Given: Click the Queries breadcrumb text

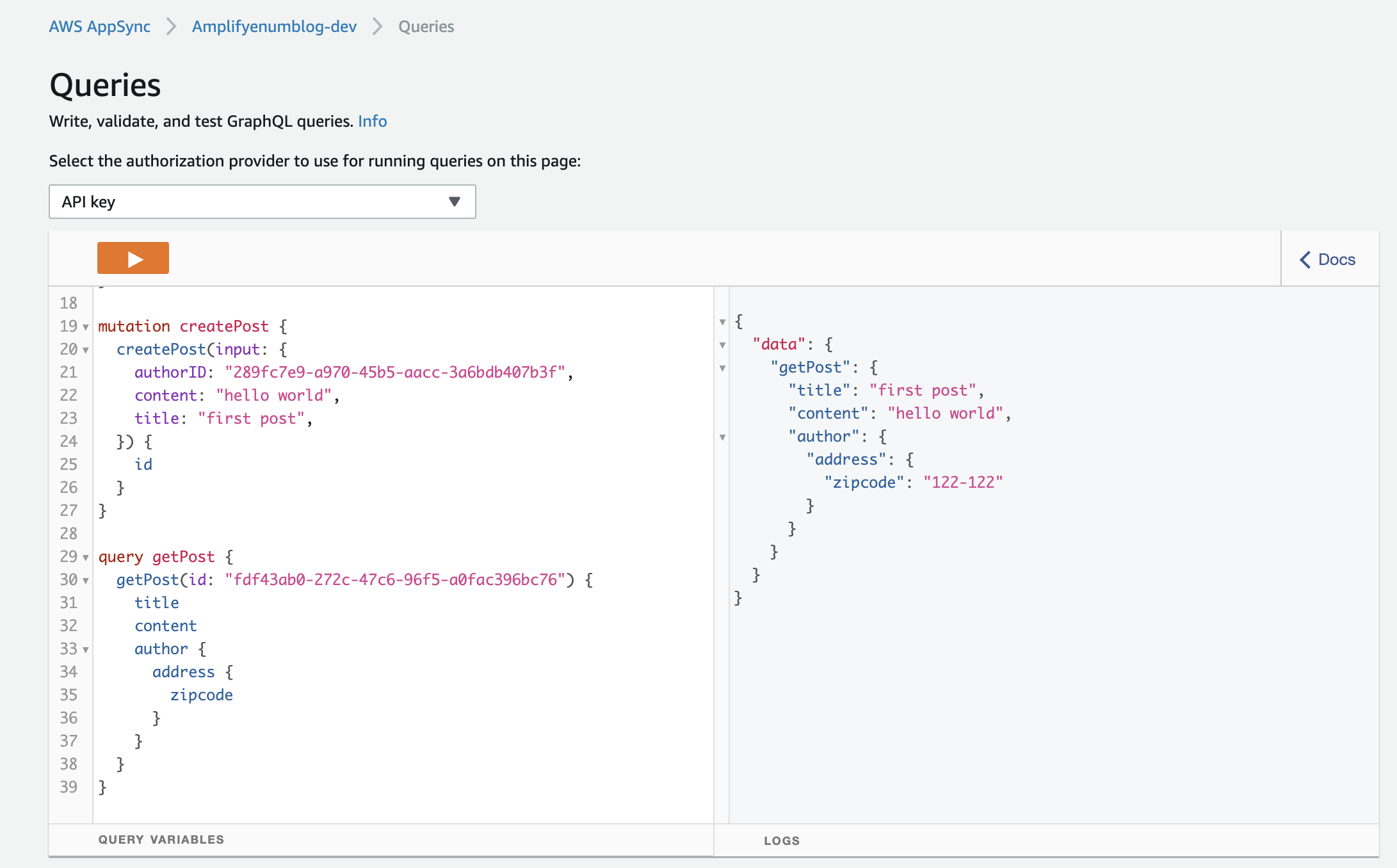Looking at the screenshot, I should (426, 26).
